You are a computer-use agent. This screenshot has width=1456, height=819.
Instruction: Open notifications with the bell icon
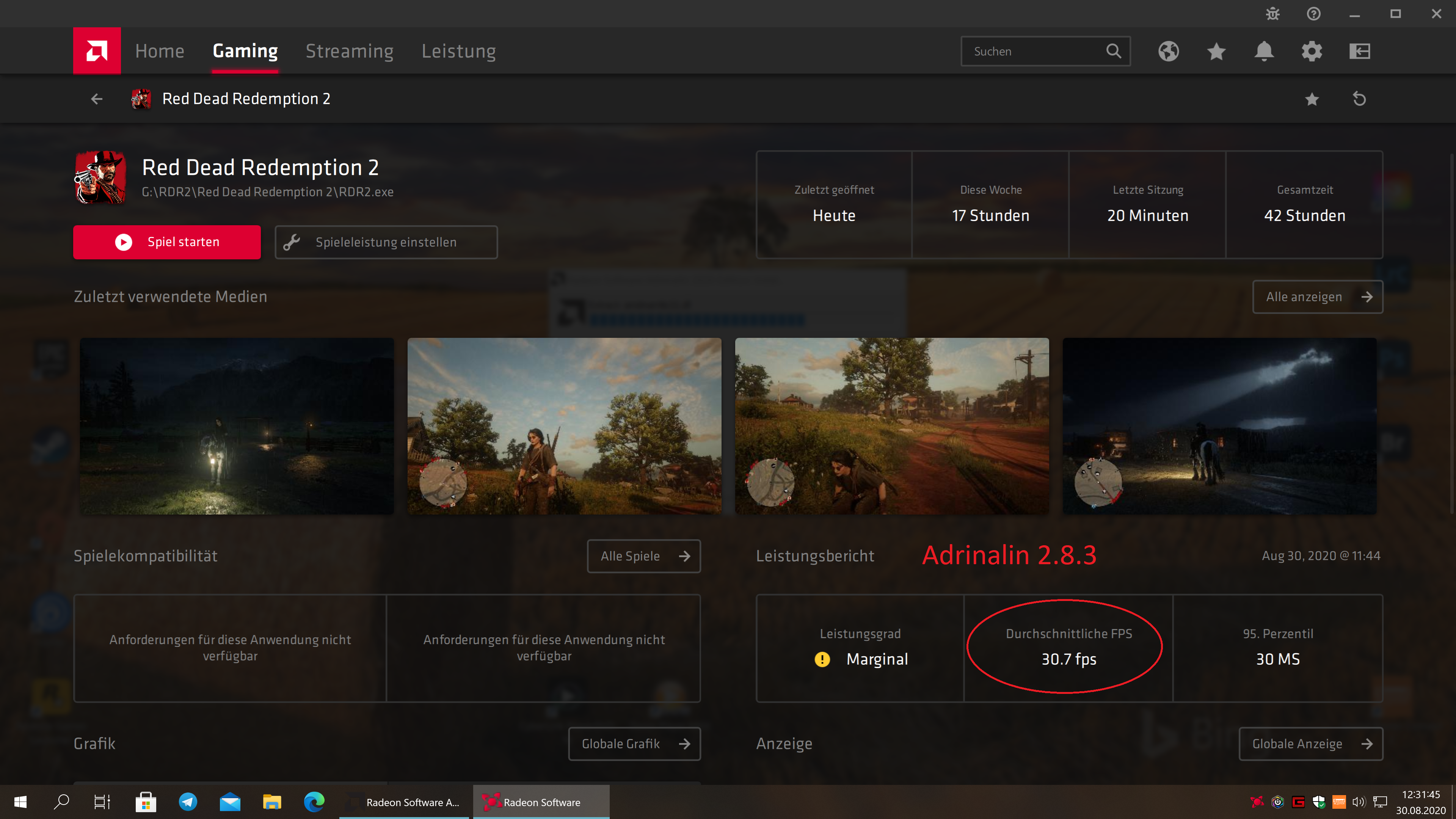click(1265, 51)
